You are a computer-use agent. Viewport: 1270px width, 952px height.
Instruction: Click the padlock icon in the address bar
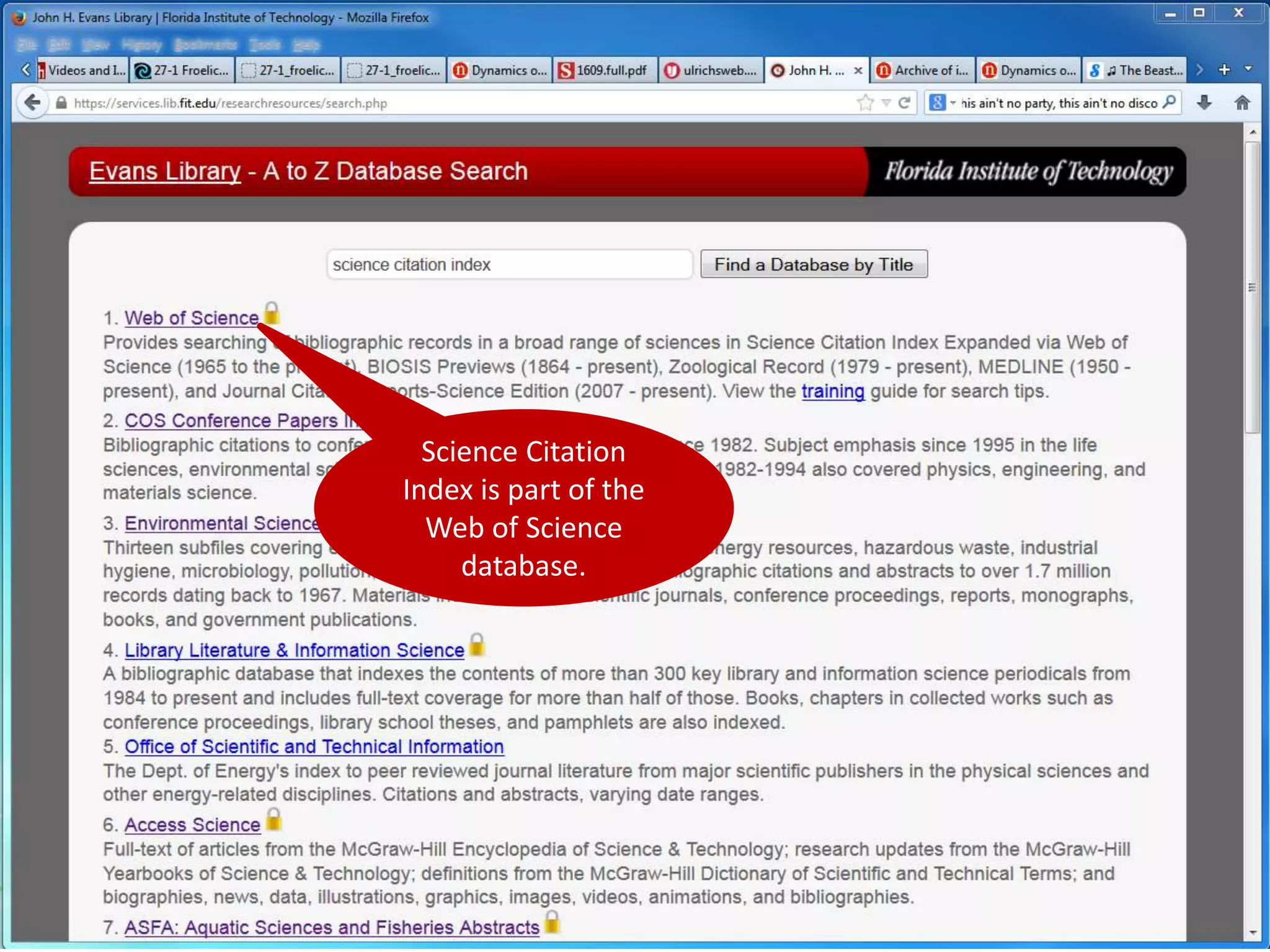(x=61, y=103)
